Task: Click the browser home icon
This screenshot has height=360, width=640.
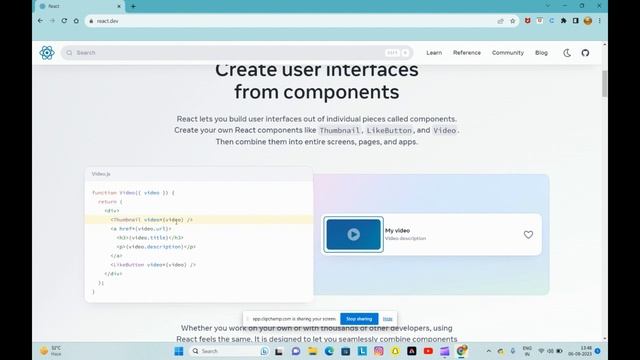Action: tap(76, 21)
